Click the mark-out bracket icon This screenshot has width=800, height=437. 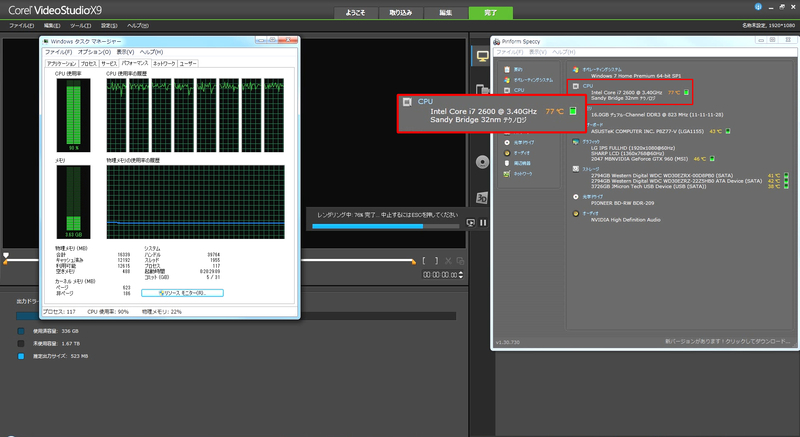pyautogui.click(x=436, y=261)
